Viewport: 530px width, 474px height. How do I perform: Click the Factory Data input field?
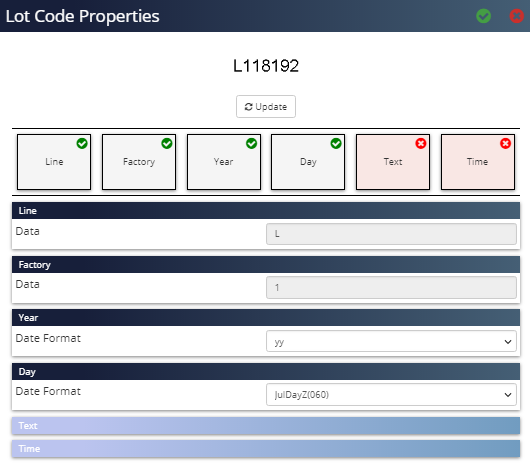391,287
